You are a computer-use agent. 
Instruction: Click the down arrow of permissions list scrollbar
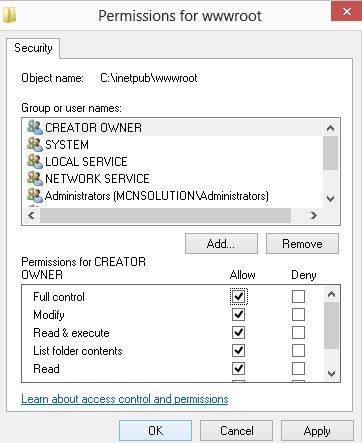point(331,374)
